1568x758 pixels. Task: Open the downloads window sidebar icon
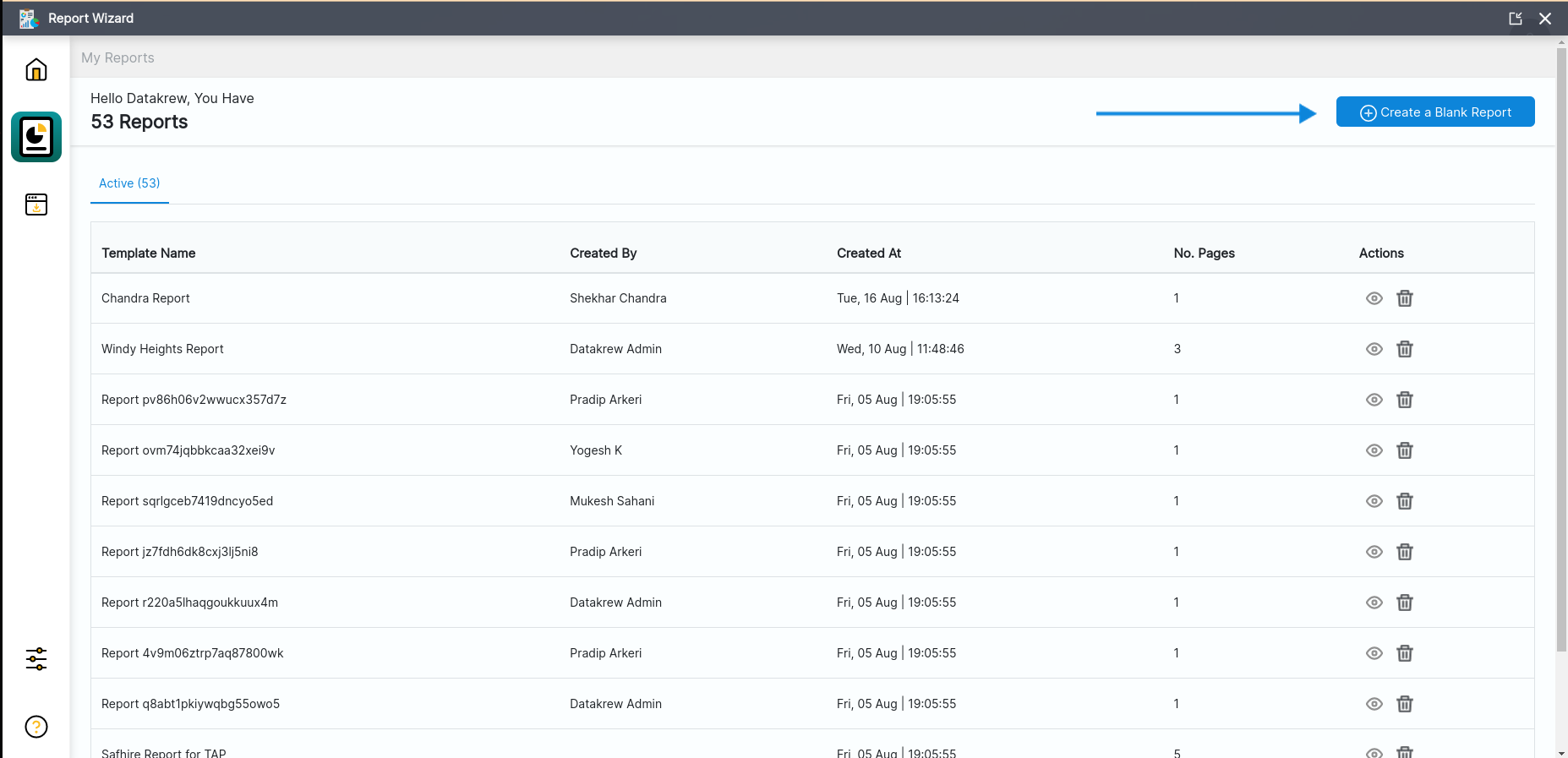(x=36, y=204)
